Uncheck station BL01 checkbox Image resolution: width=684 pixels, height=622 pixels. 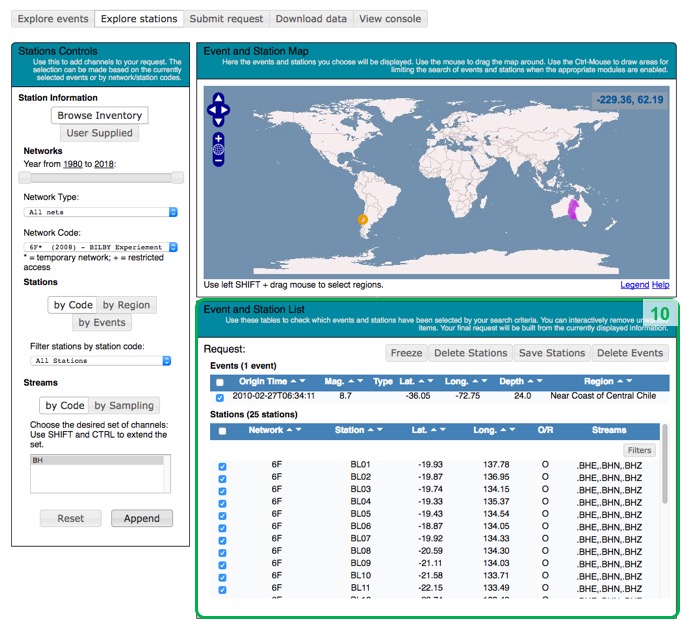coord(222,465)
